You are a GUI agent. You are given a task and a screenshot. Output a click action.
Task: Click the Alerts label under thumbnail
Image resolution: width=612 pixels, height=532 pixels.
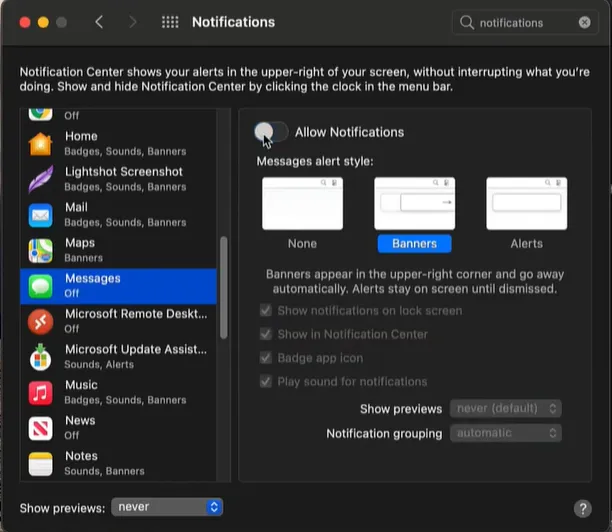tap(527, 244)
